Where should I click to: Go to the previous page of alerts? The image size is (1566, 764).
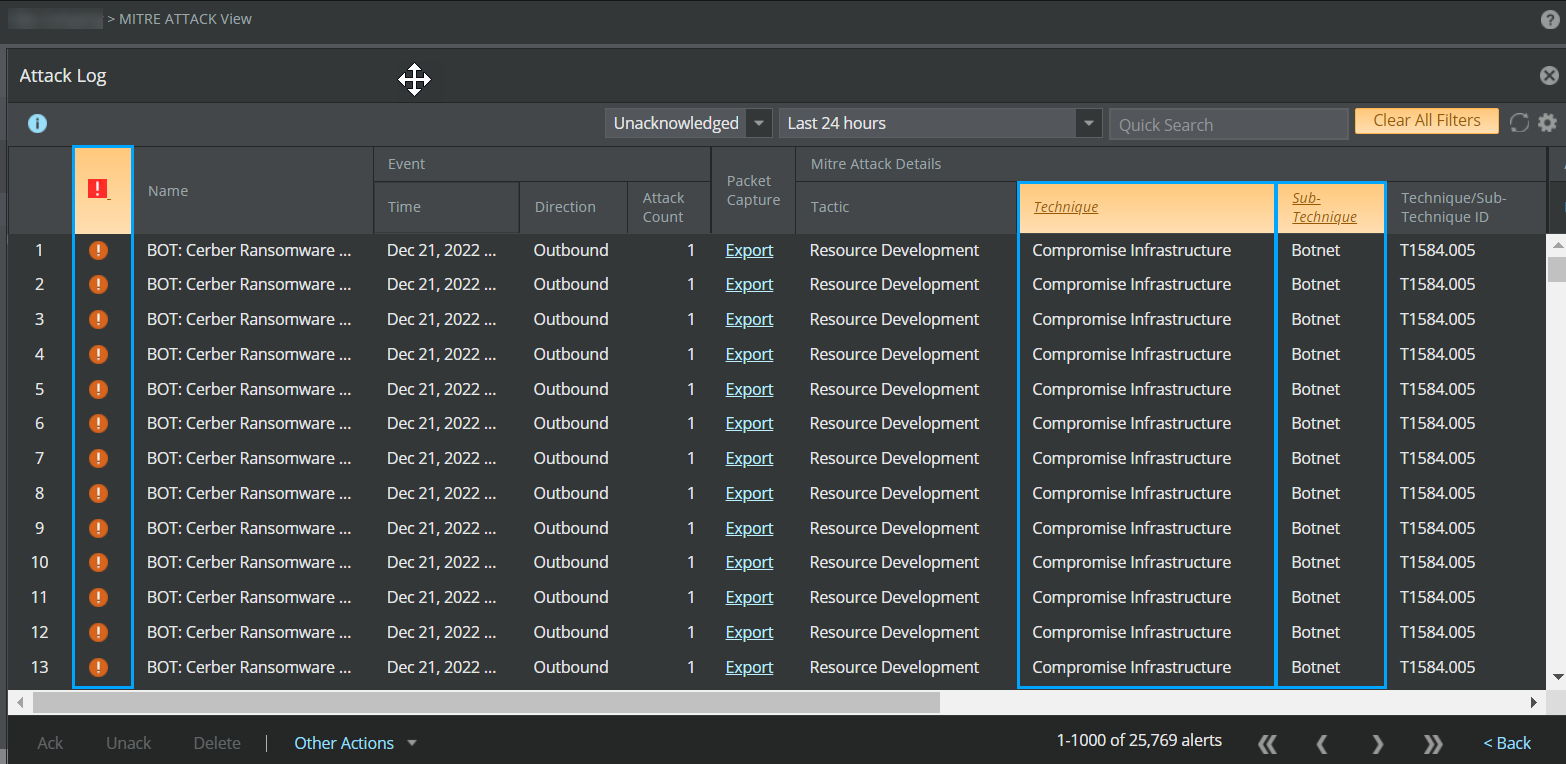click(x=1322, y=743)
